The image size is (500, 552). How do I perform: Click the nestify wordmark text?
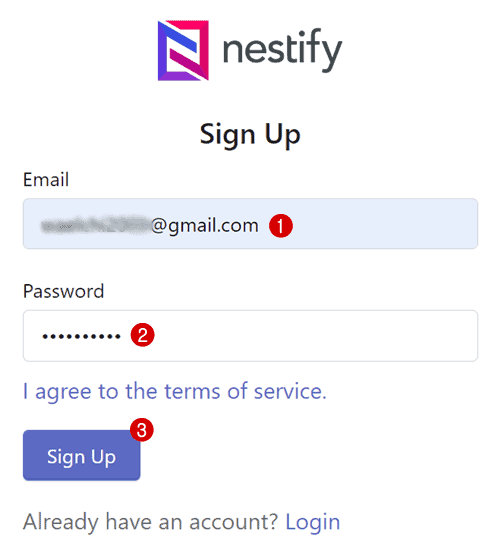click(282, 50)
